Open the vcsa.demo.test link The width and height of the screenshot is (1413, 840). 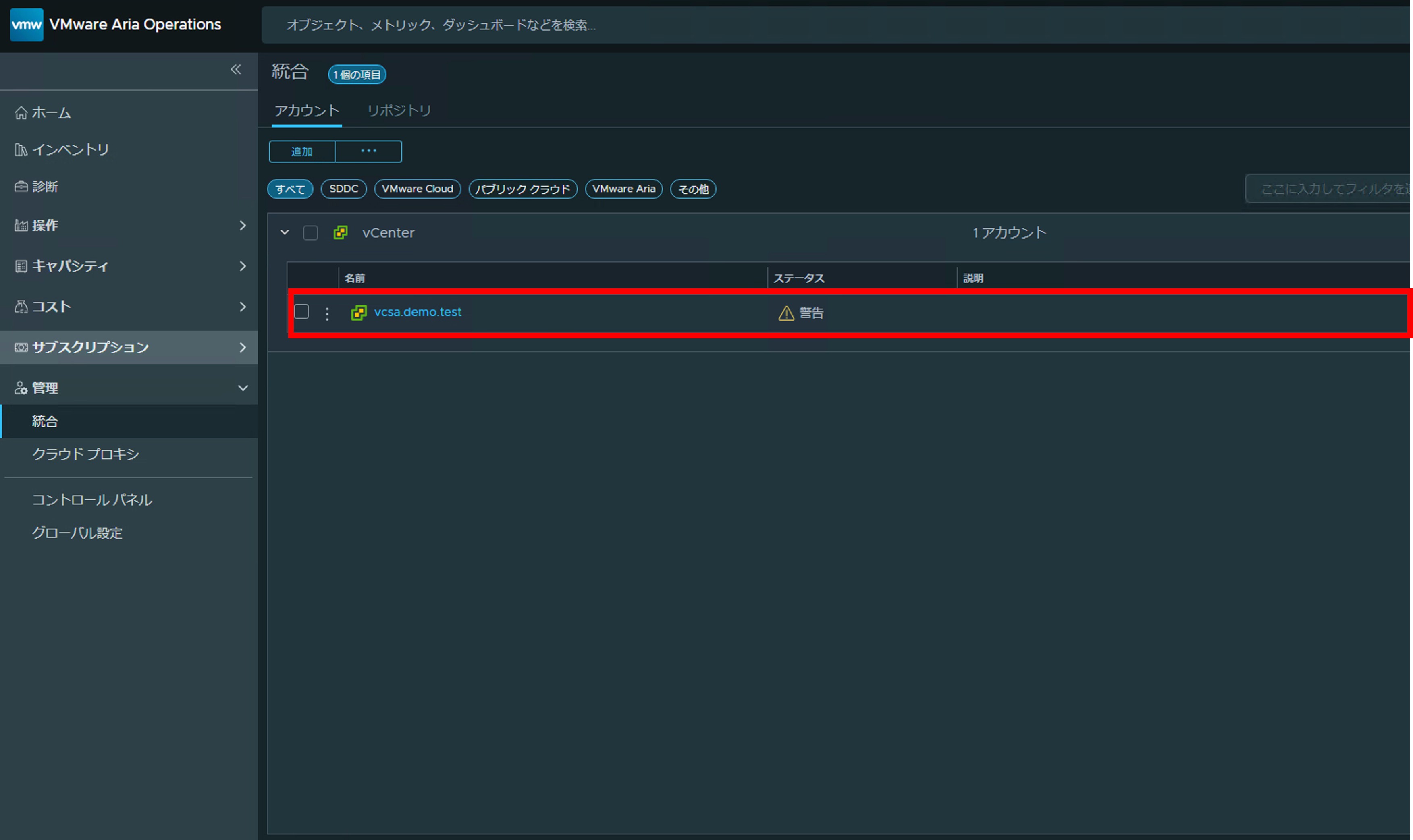418,312
